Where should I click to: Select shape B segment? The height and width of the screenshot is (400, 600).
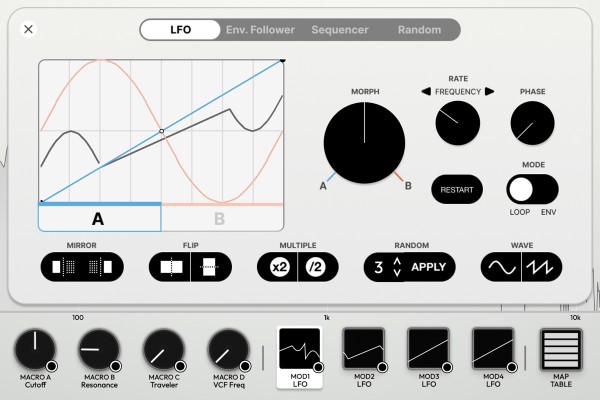pos(222,218)
